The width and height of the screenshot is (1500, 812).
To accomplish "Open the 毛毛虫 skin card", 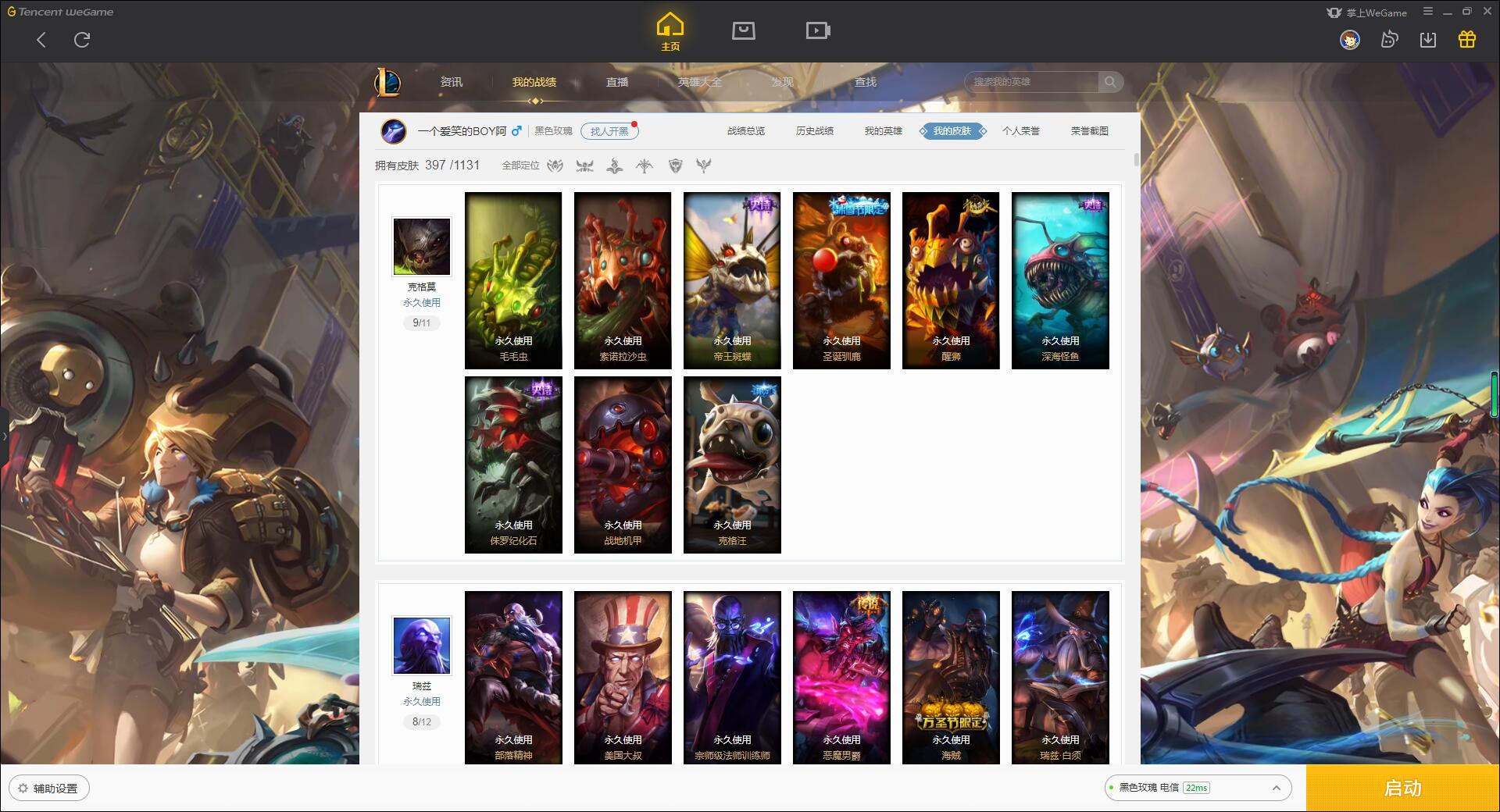I will click(513, 280).
